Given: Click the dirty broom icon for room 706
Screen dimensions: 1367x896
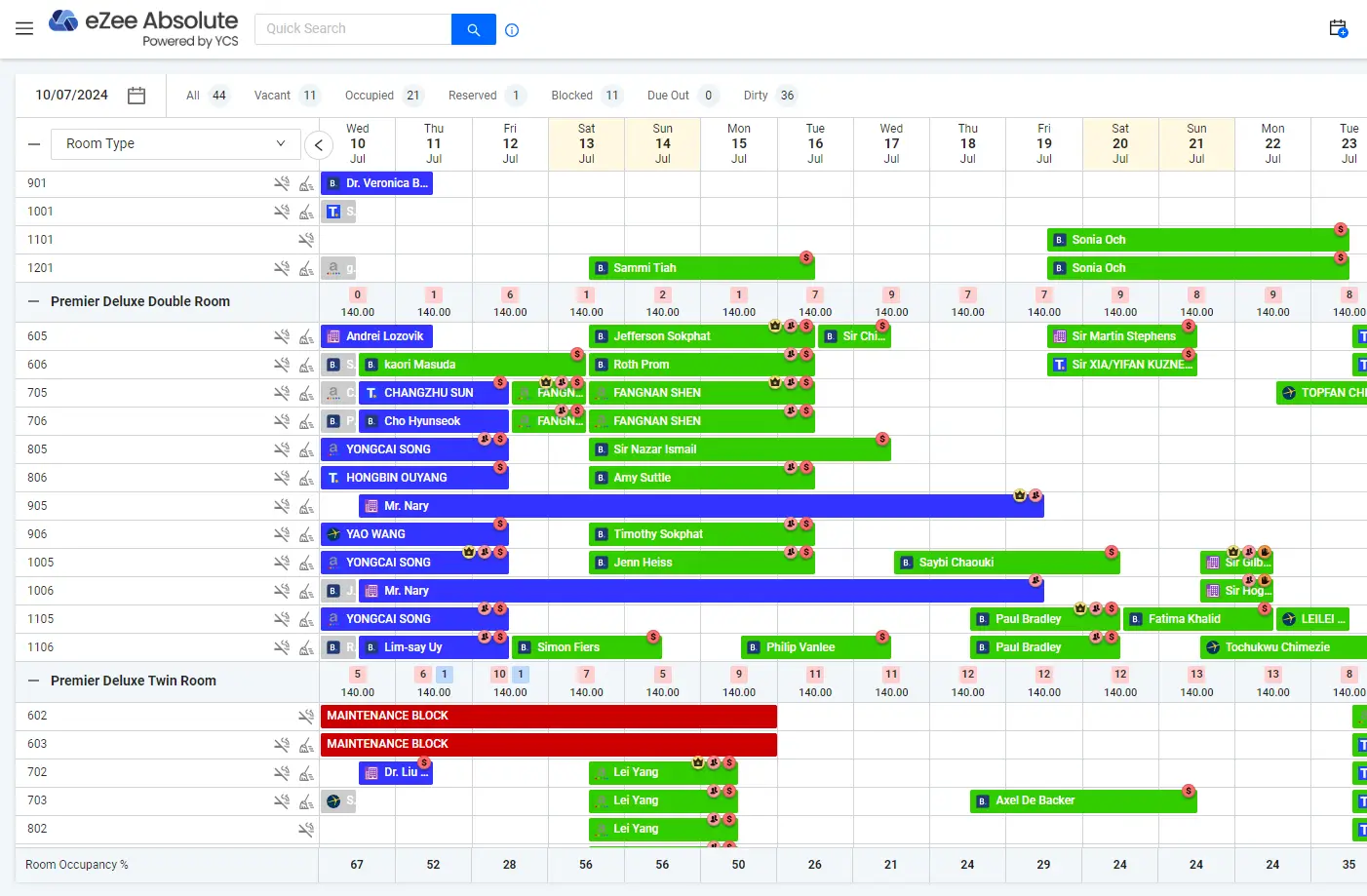Looking at the screenshot, I should [306, 421].
